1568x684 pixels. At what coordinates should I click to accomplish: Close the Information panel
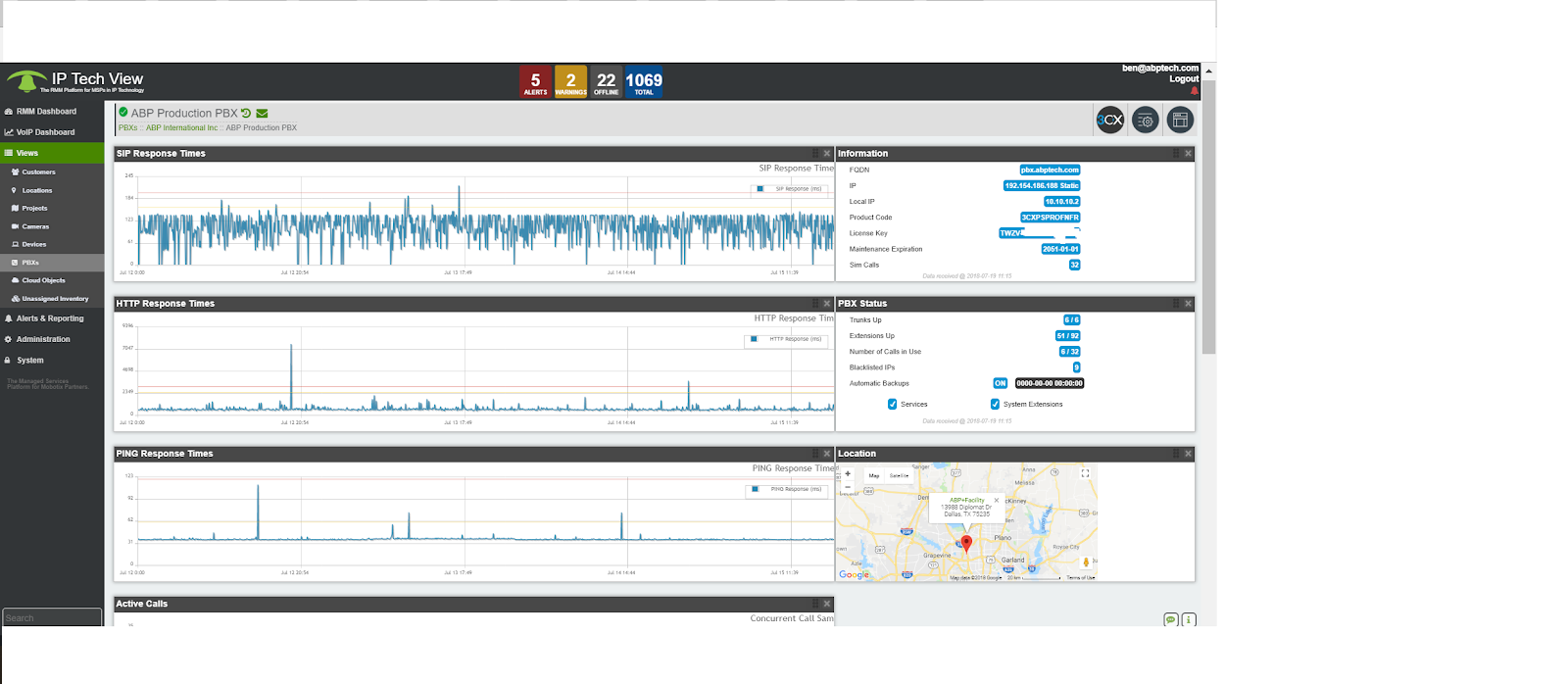point(1188,153)
